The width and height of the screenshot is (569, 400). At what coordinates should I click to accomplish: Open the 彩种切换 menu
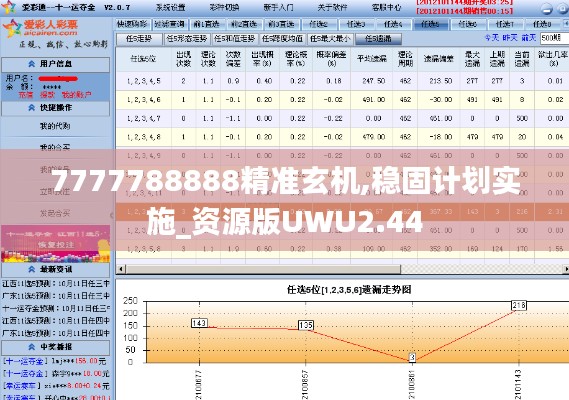click(x=224, y=7)
